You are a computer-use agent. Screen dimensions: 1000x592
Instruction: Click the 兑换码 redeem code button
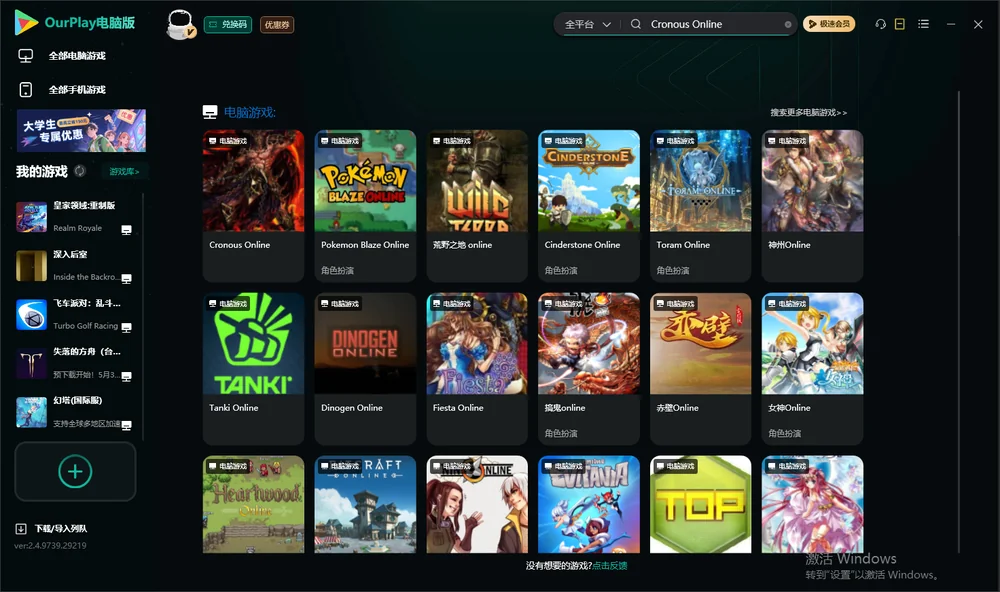228,24
